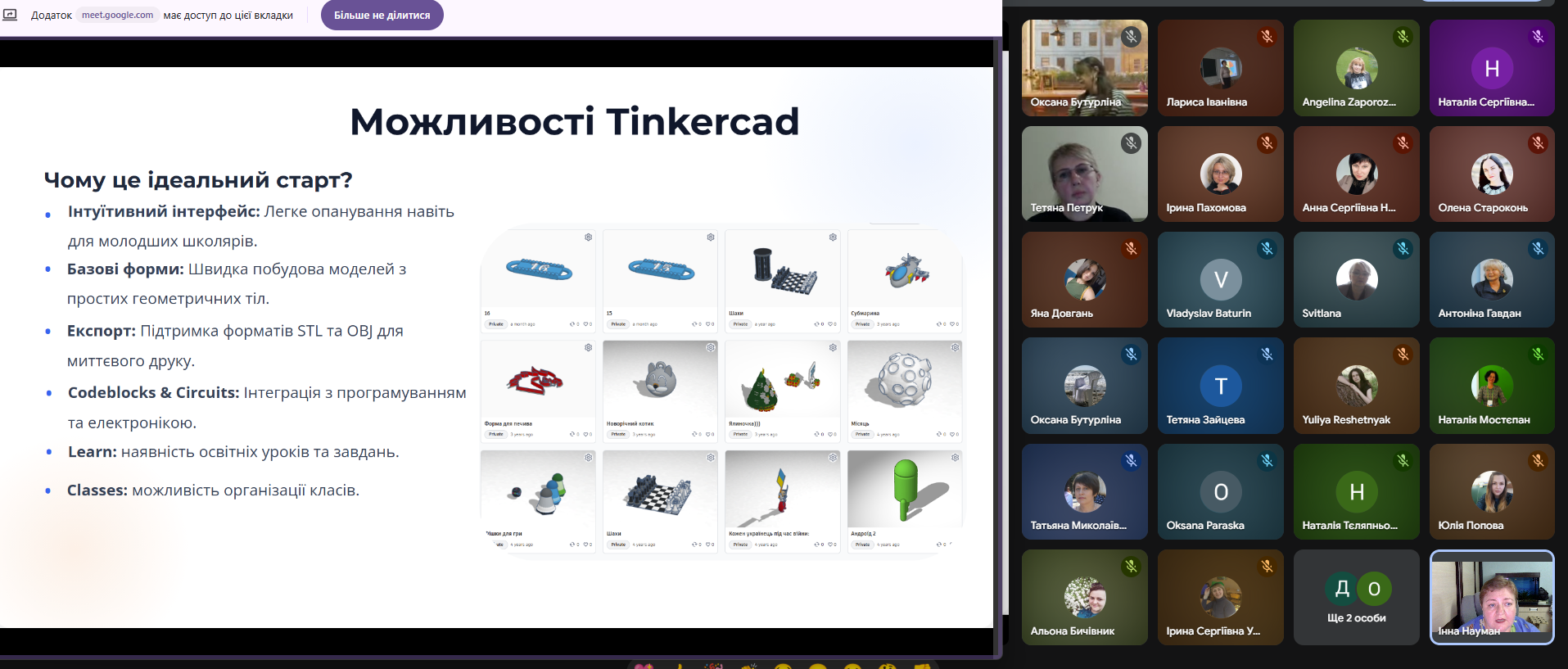Select Наталія Сергіївна's purple H avatar
The height and width of the screenshot is (669, 1568).
tap(1492, 69)
